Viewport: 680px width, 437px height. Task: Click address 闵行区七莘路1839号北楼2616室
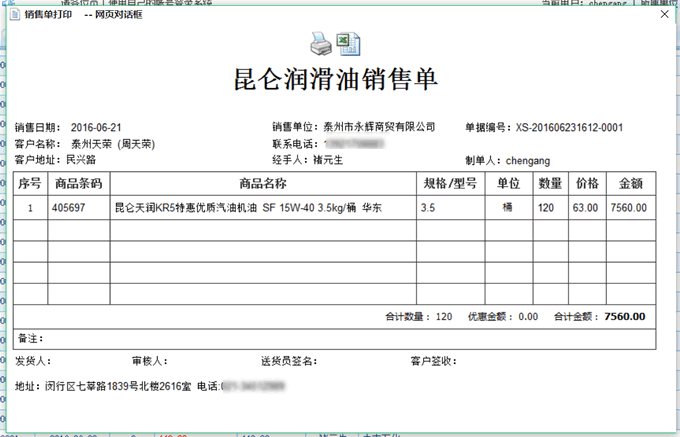(118, 386)
